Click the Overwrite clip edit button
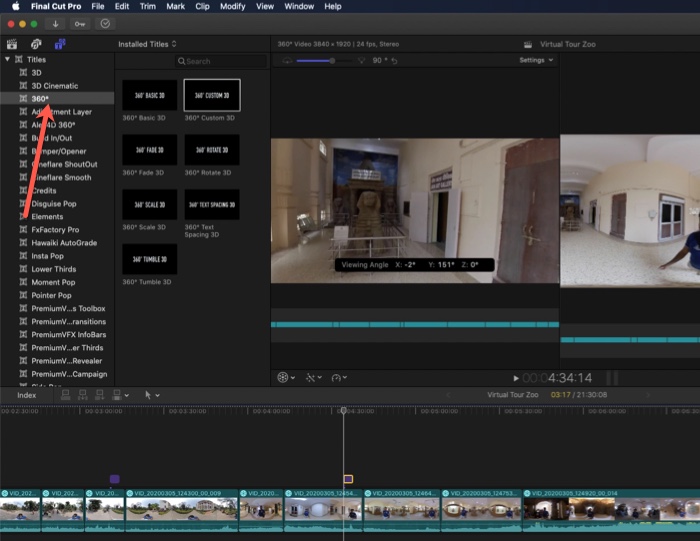 point(117,395)
